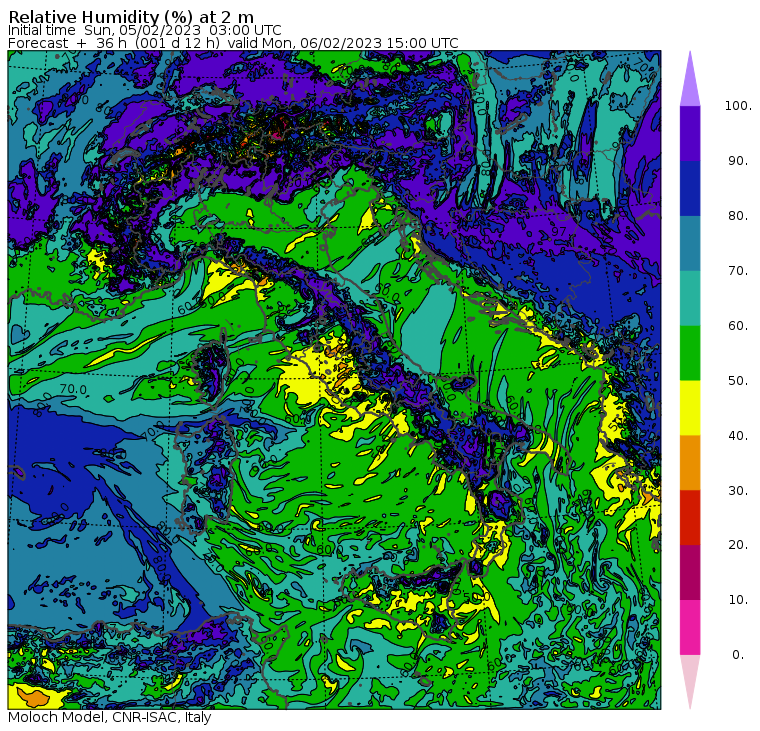760x731 pixels.
Task: Click the 'Moloch Model, CNR-ISAC, Italy' credit
Action: (110, 717)
